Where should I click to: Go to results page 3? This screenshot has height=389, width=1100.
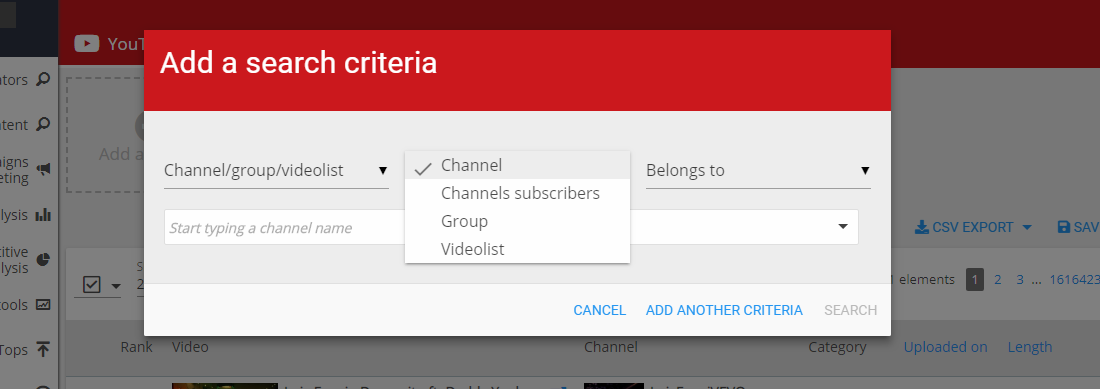click(x=1020, y=280)
